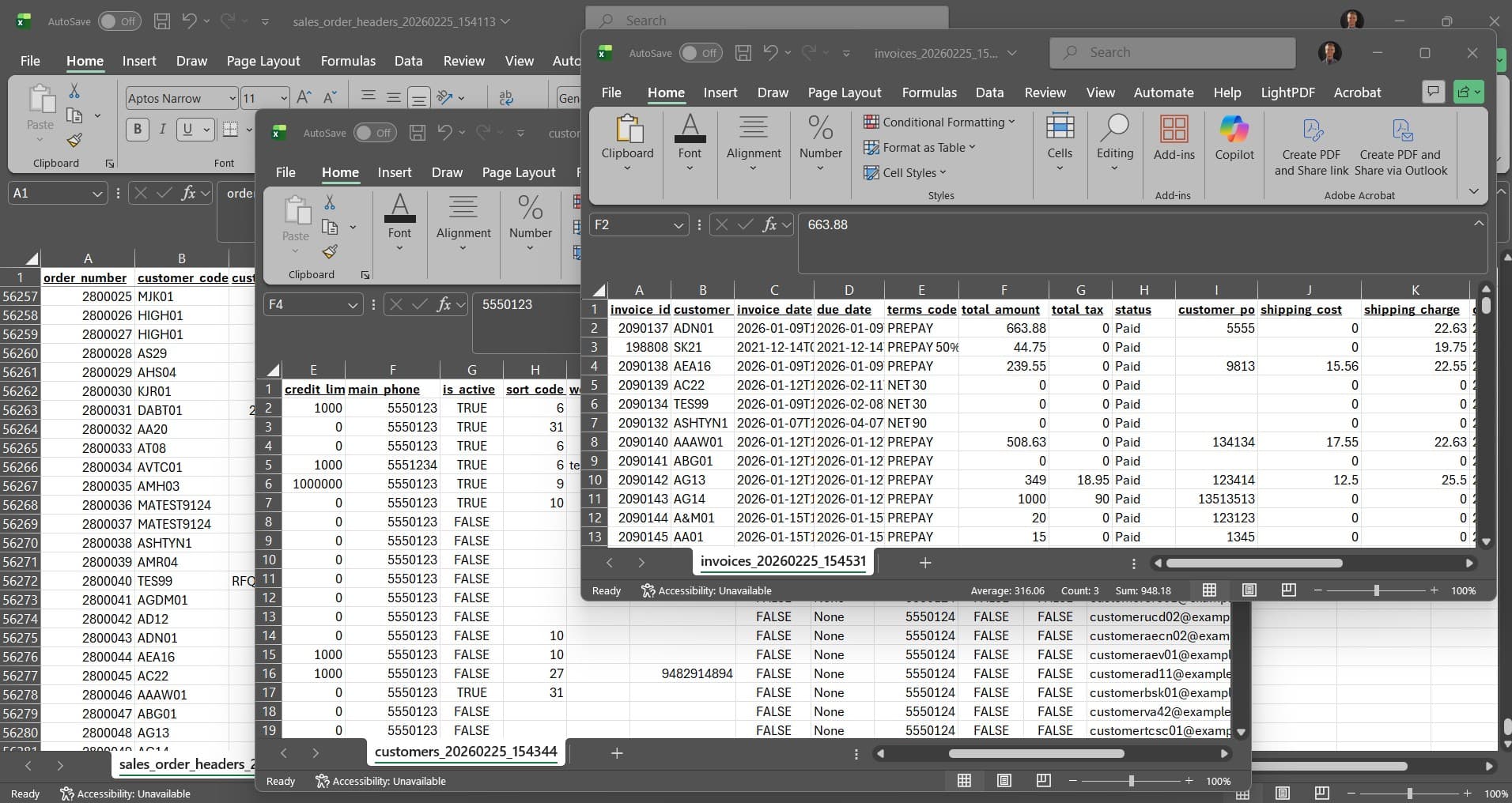The width and height of the screenshot is (1512, 803).
Task: Switch to the Formulas ribbon tab
Action: pyautogui.click(x=929, y=92)
